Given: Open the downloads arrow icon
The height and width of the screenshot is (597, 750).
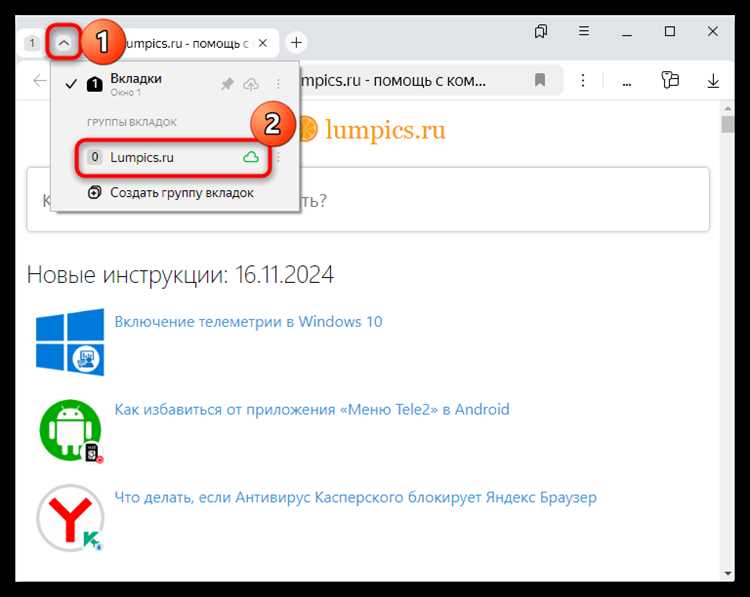Looking at the screenshot, I should tap(713, 80).
